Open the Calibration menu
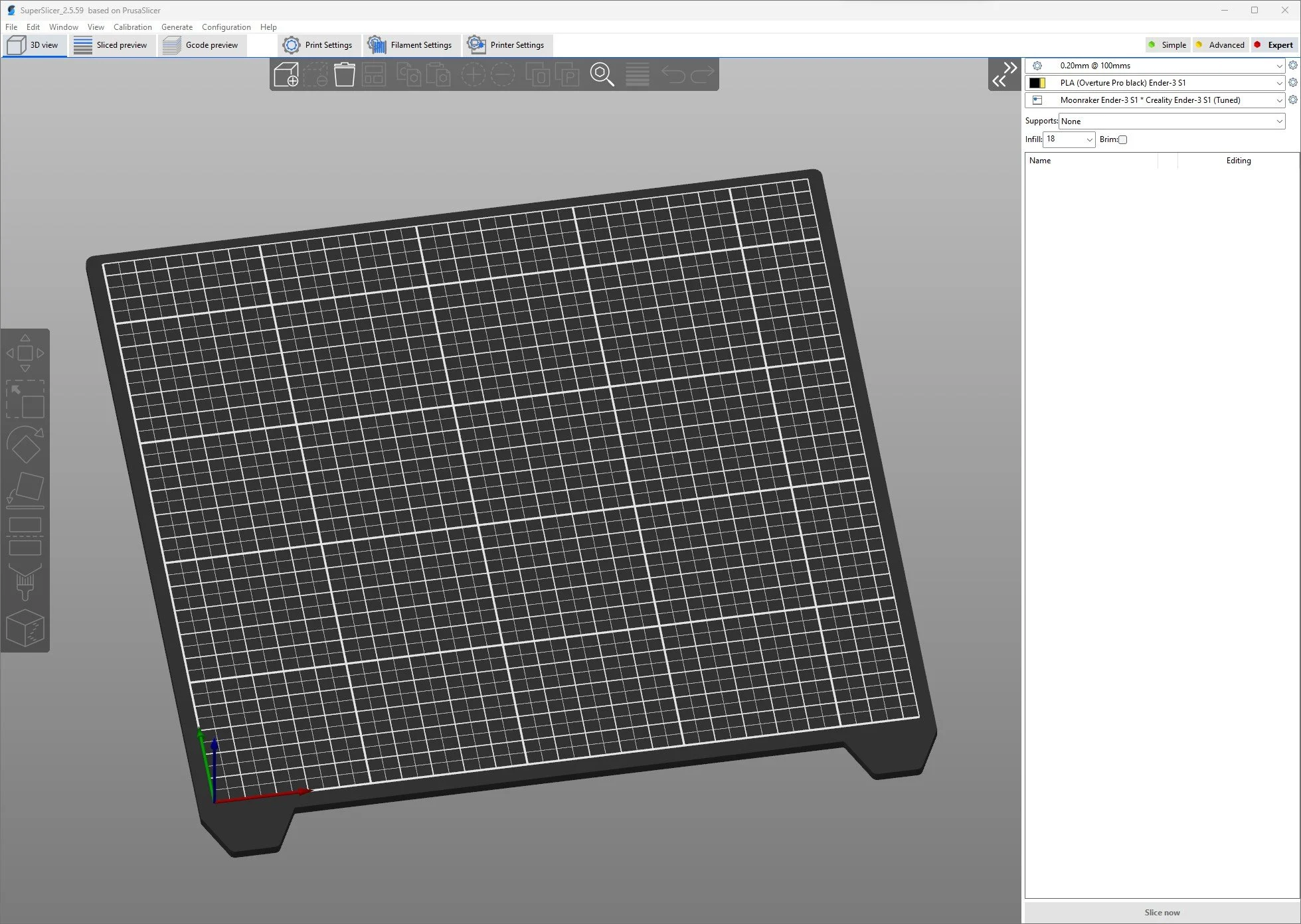Image resolution: width=1301 pixels, height=924 pixels. pyautogui.click(x=133, y=27)
